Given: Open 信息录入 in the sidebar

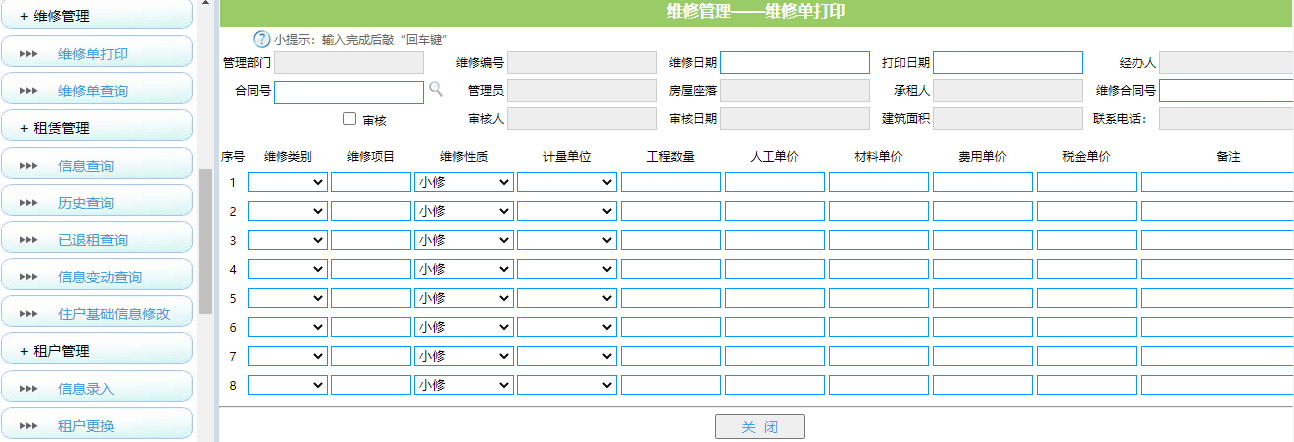Looking at the screenshot, I should coord(96,388).
